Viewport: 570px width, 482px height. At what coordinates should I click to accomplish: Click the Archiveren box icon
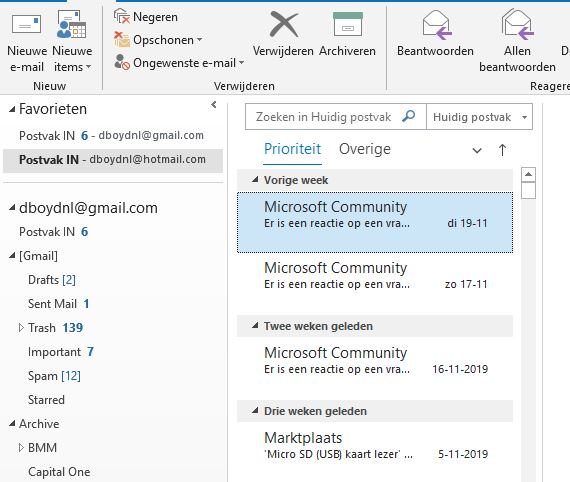(x=348, y=24)
